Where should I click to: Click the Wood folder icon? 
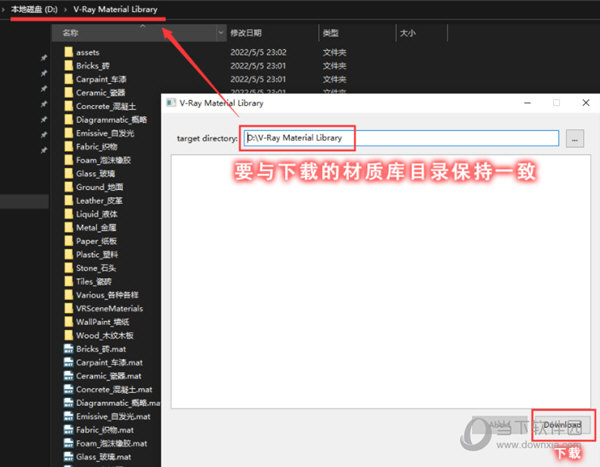[x=68, y=335]
